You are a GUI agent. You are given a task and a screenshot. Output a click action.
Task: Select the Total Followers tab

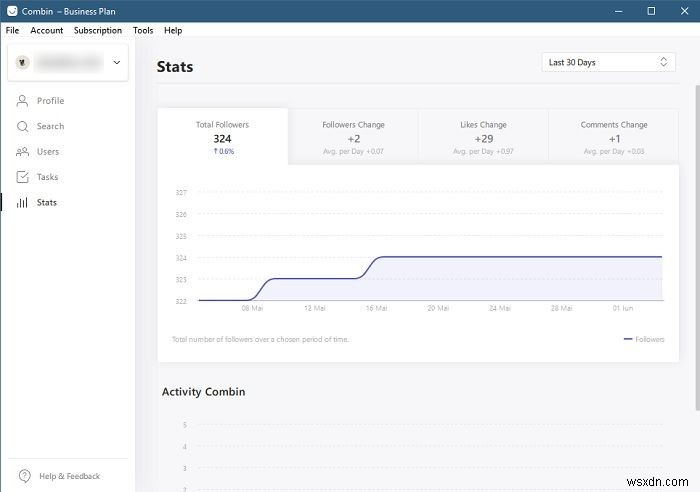222,136
